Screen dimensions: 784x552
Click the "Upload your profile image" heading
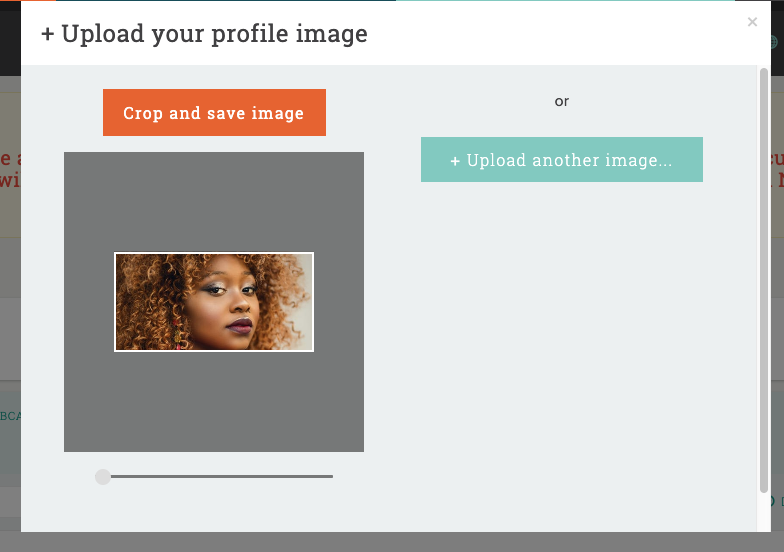(x=214, y=34)
